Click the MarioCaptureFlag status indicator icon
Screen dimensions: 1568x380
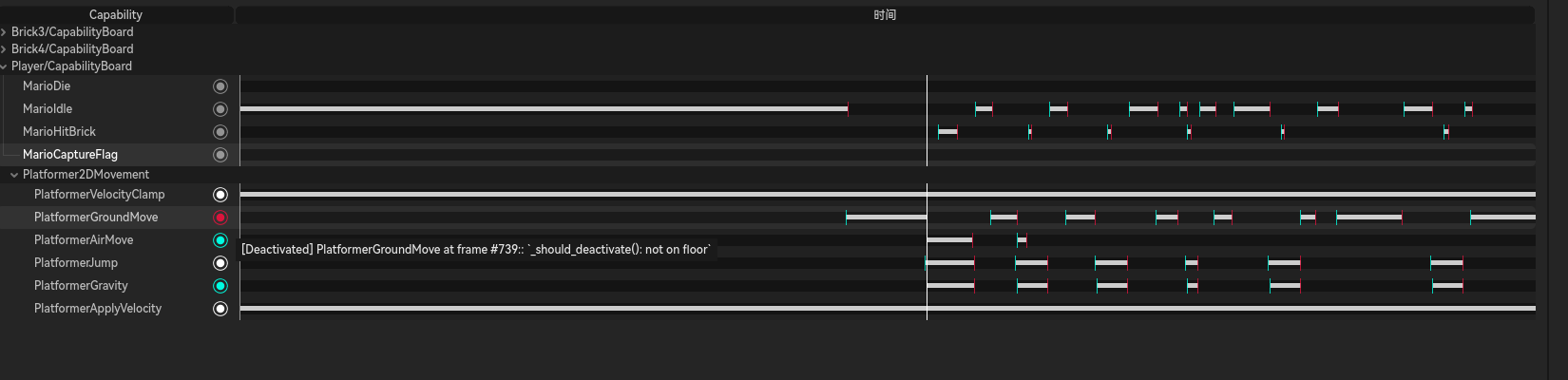[220, 155]
